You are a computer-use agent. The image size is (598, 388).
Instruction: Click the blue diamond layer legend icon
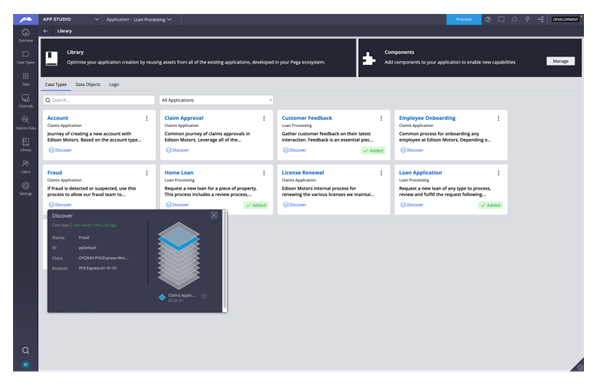[162, 297]
